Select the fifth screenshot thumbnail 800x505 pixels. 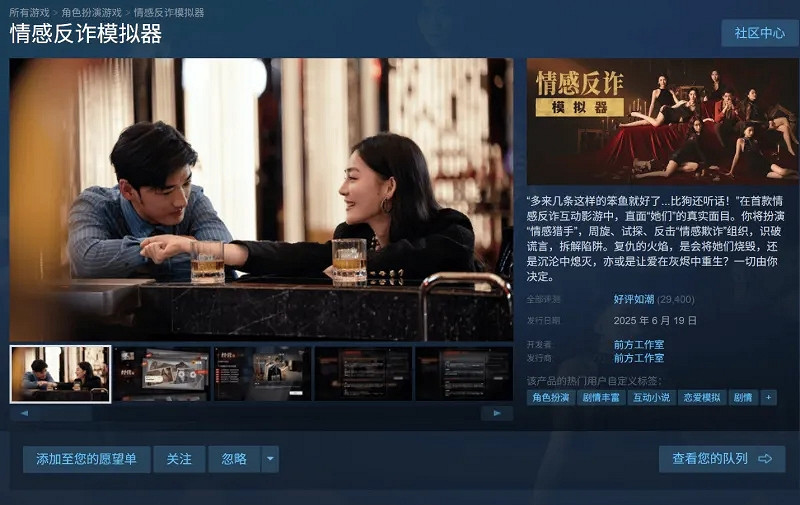(464, 374)
